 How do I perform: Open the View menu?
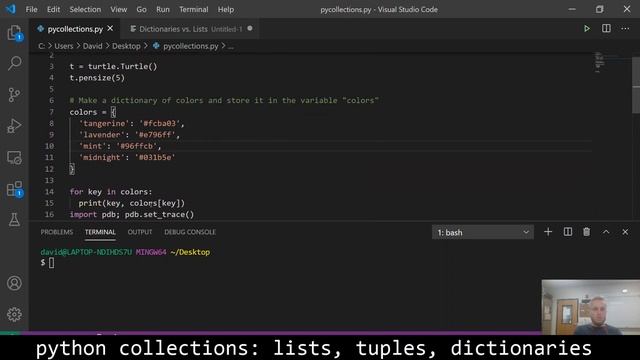(x=118, y=9)
